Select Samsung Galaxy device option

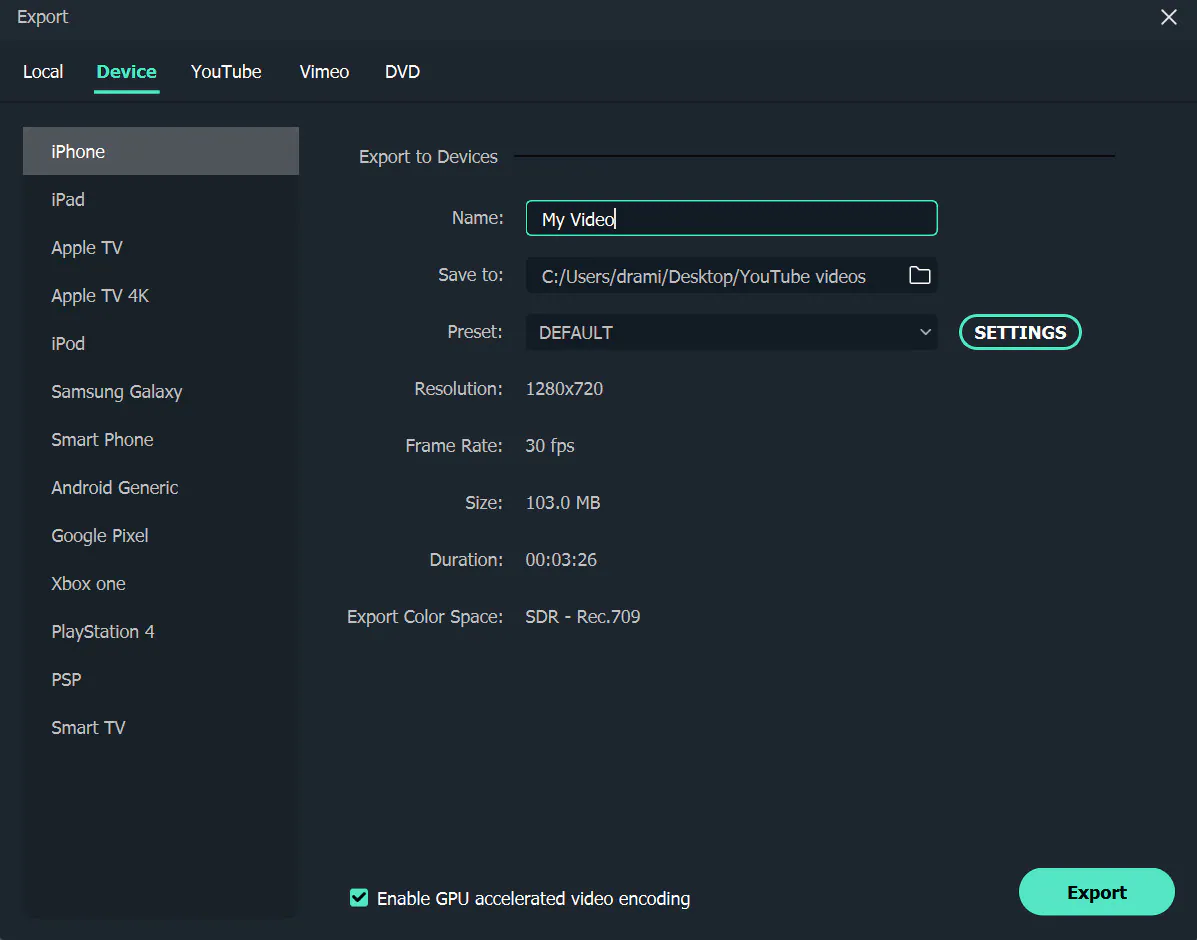click(x=117, y=392)
